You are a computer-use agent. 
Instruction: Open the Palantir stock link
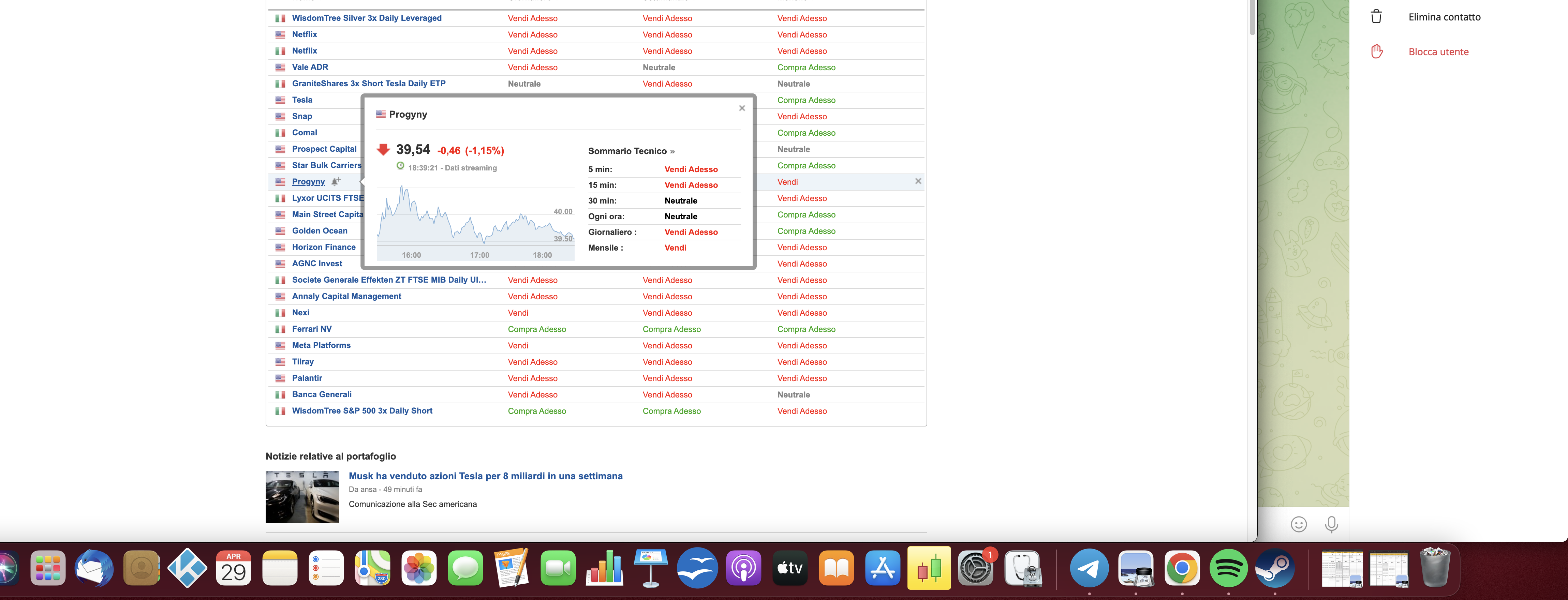pos(307,378)
